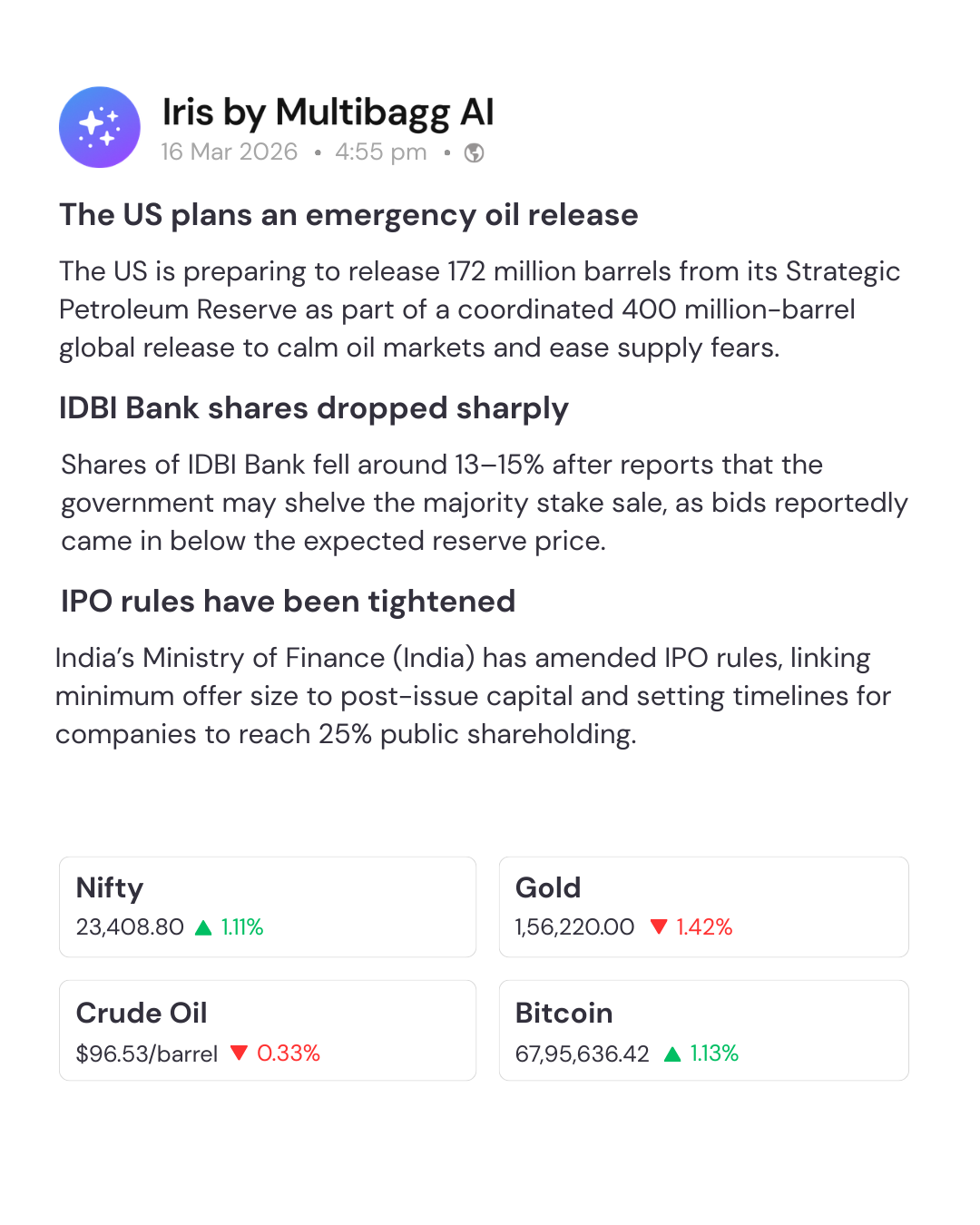Click Crude Oil red down arrow
Viewport: 980px width, 1225px height.
click(240, 1053)
